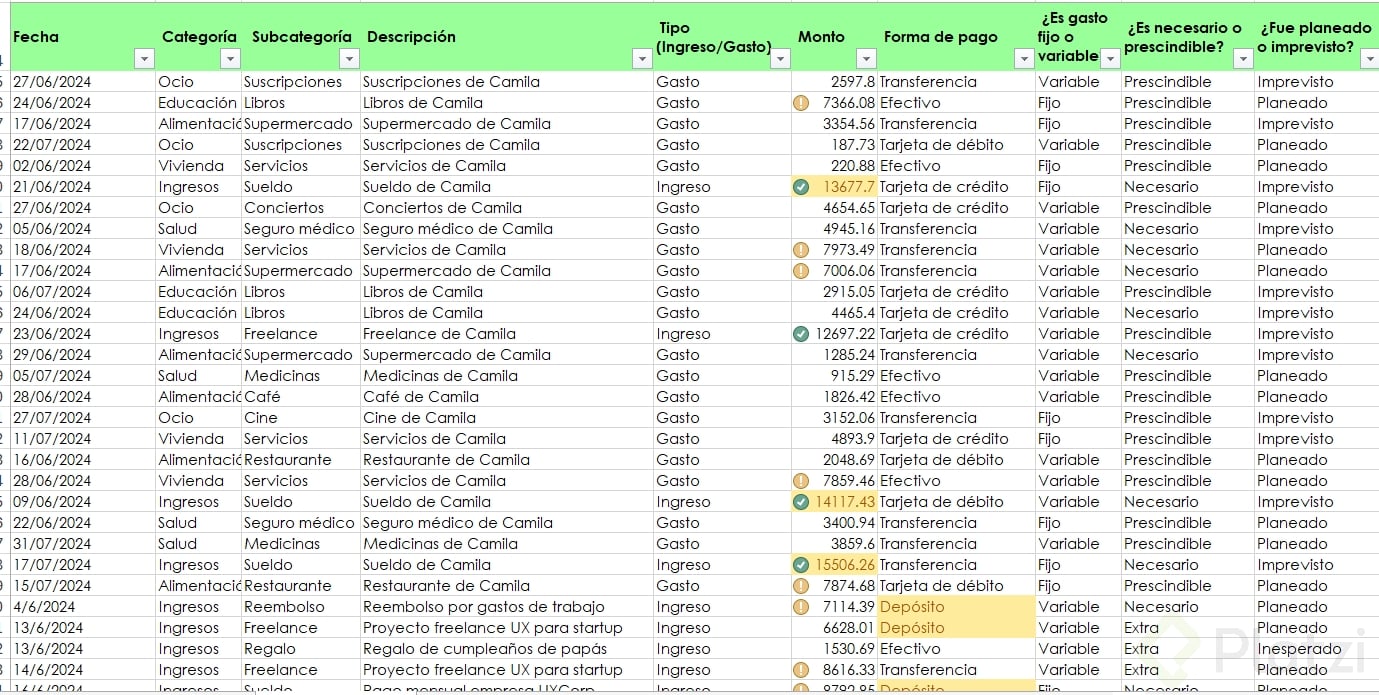Click 'Ocio' in the 22/07/2024 row

click(176, 145)
